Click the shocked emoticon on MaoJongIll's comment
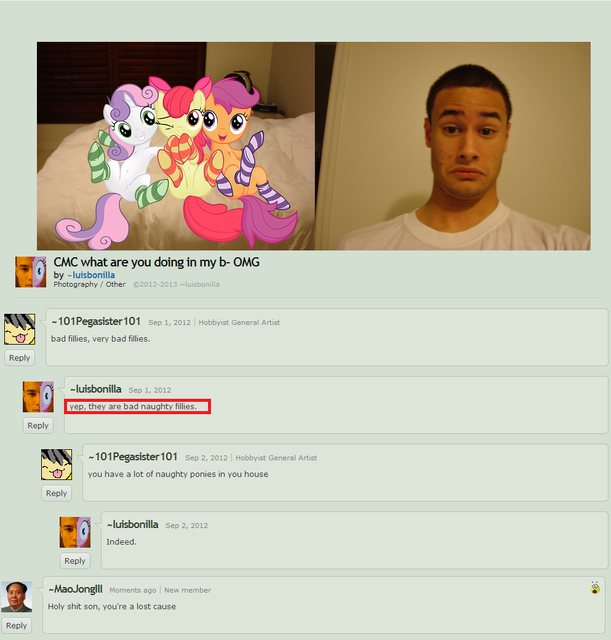 click(x=595, y=588)
